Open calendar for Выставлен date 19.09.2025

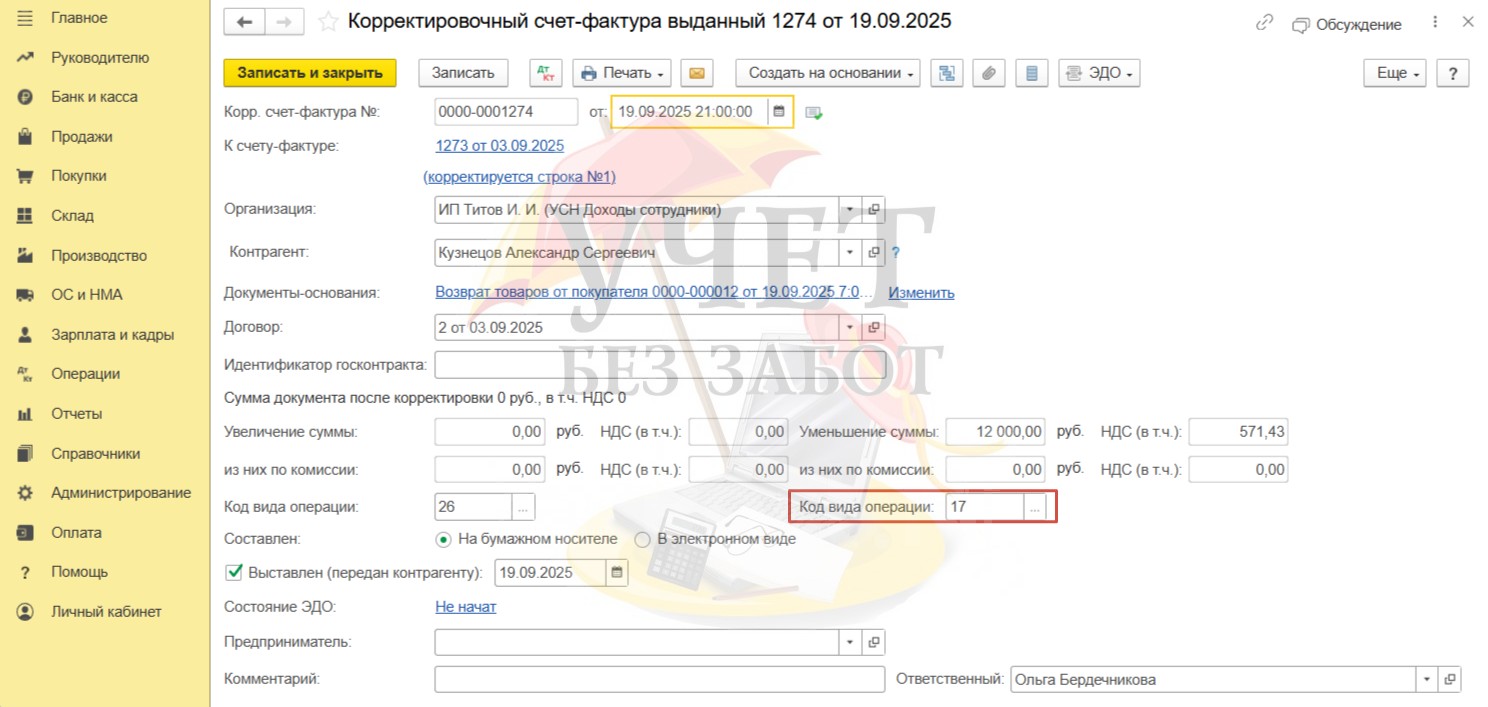(617, 573)
